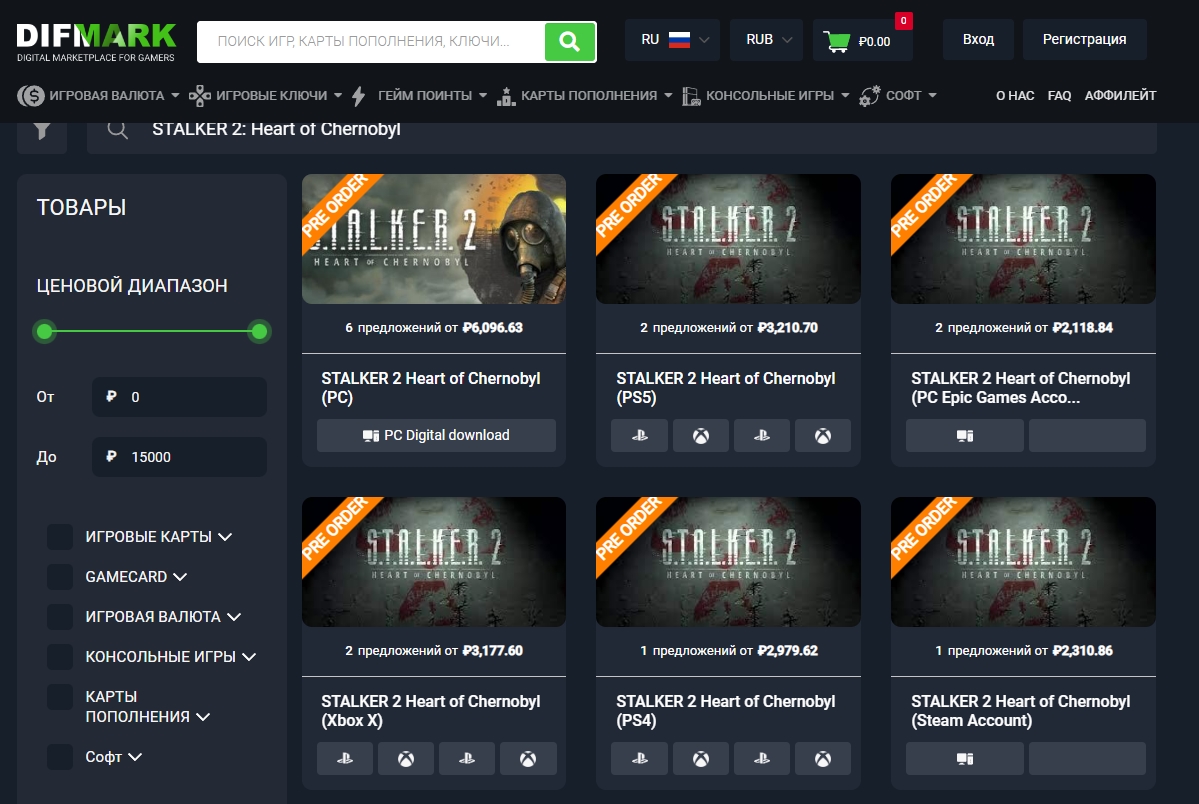Expand the GAMECARD filter chevron
Image resolution: width=1199 pixels, height=804 pixels.
tap(180, 577)
